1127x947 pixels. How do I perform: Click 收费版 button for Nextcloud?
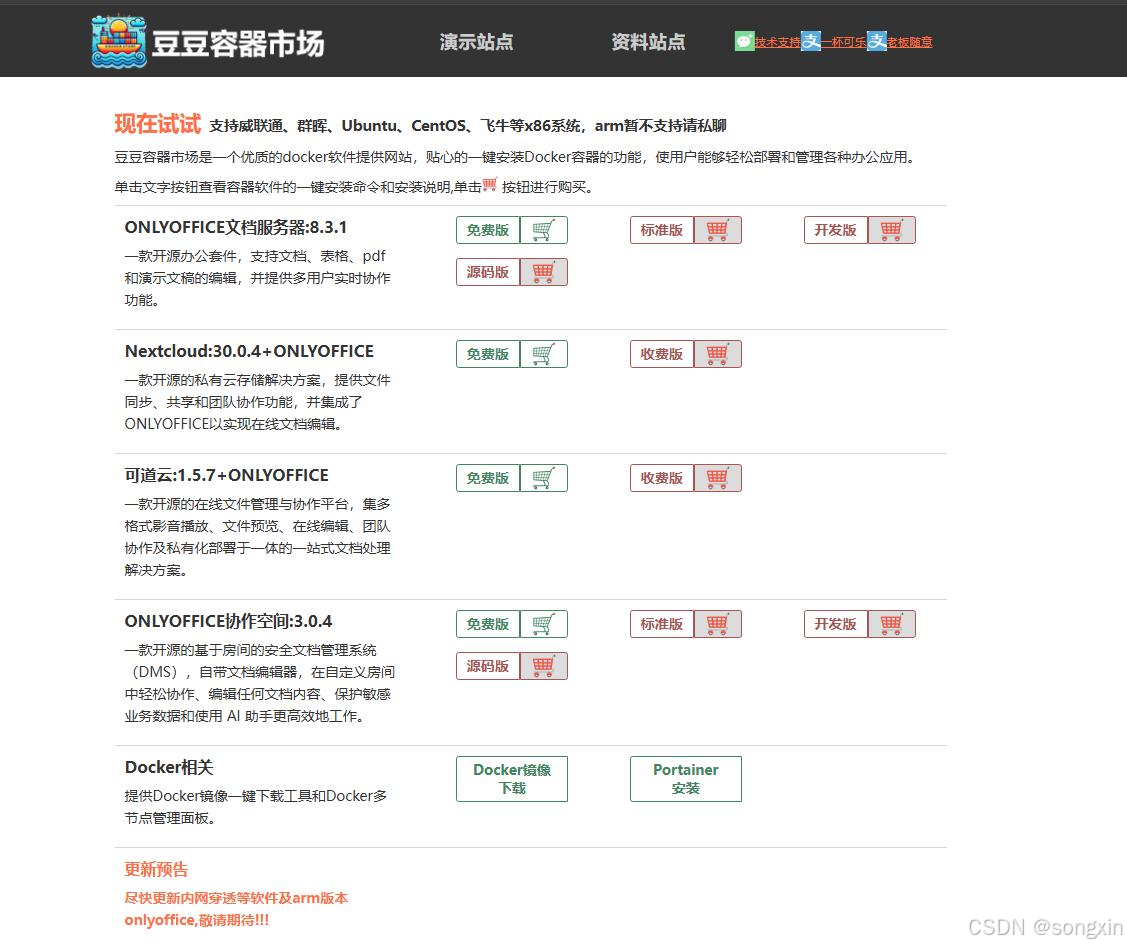click(662, 354)
